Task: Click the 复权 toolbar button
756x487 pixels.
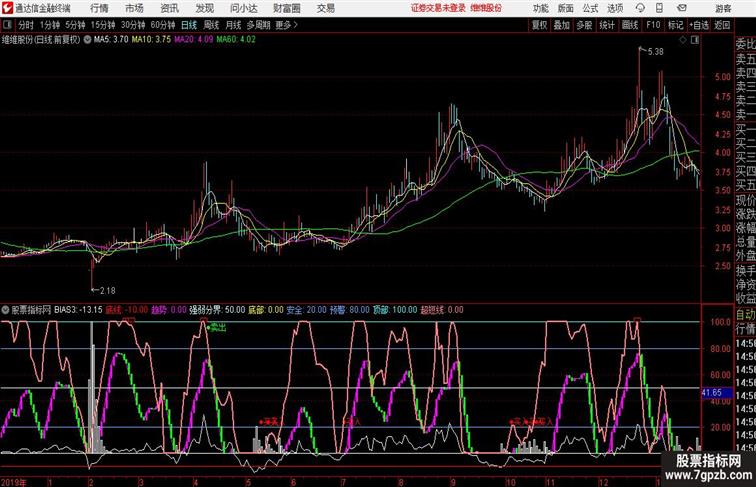Action: coord(540,25)
